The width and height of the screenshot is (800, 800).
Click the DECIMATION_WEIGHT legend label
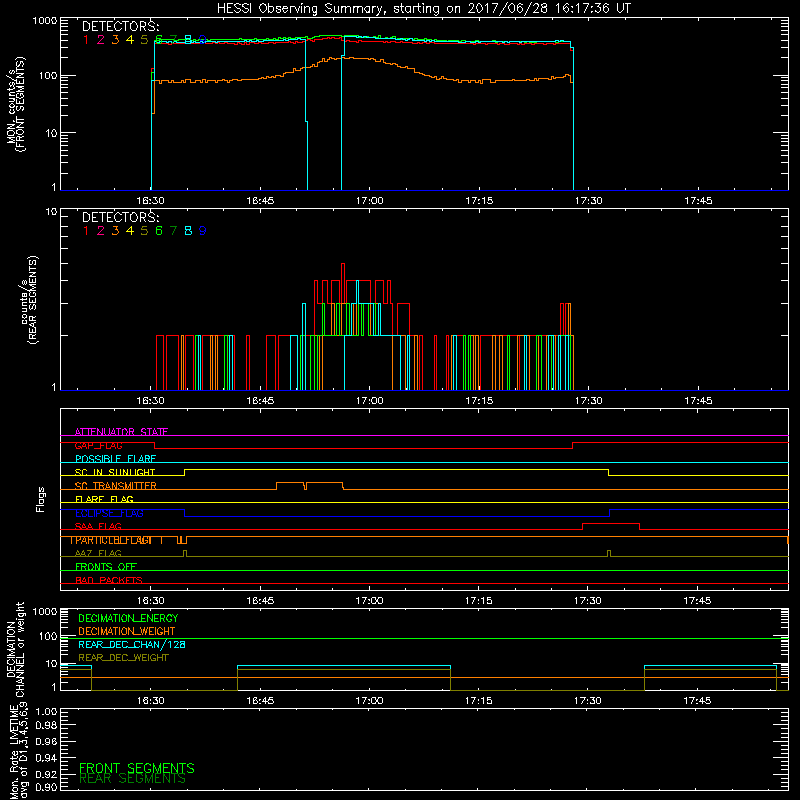pos(127,631)
